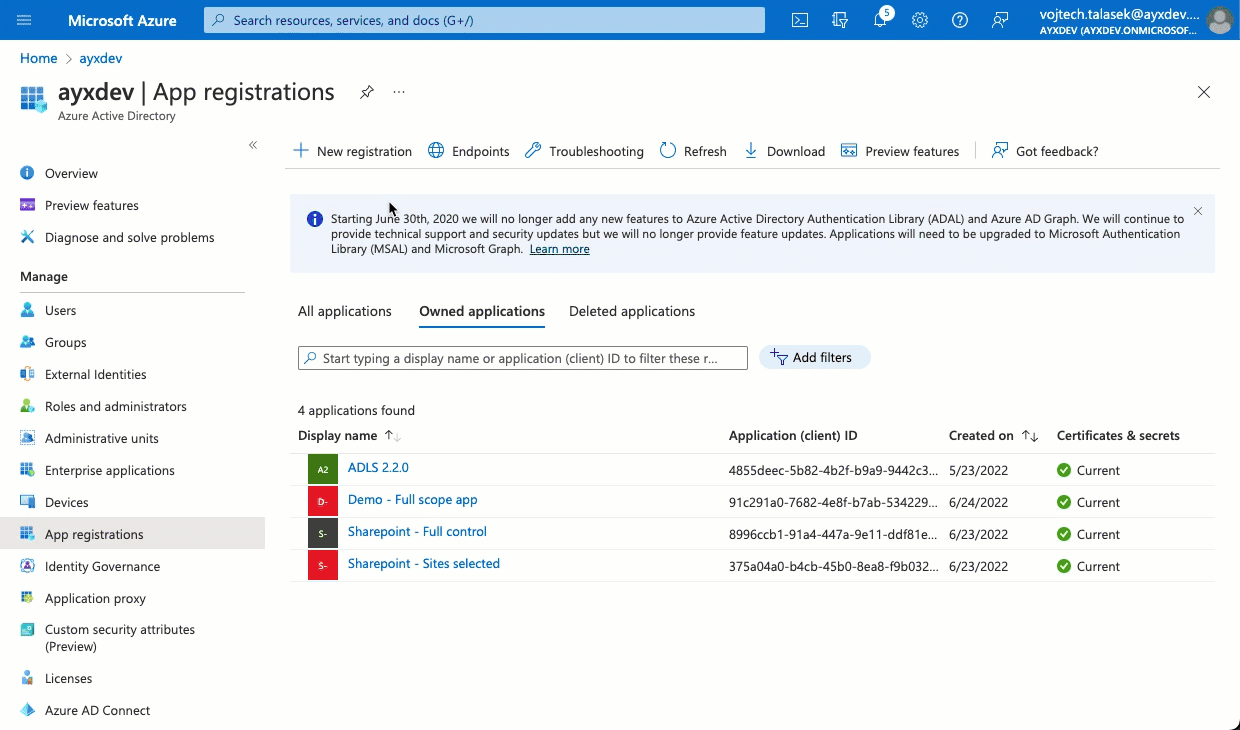Viewport: 1240px width, 730px height.
Task: Open the feedback icon in top bar
Action: coord(999,20)
